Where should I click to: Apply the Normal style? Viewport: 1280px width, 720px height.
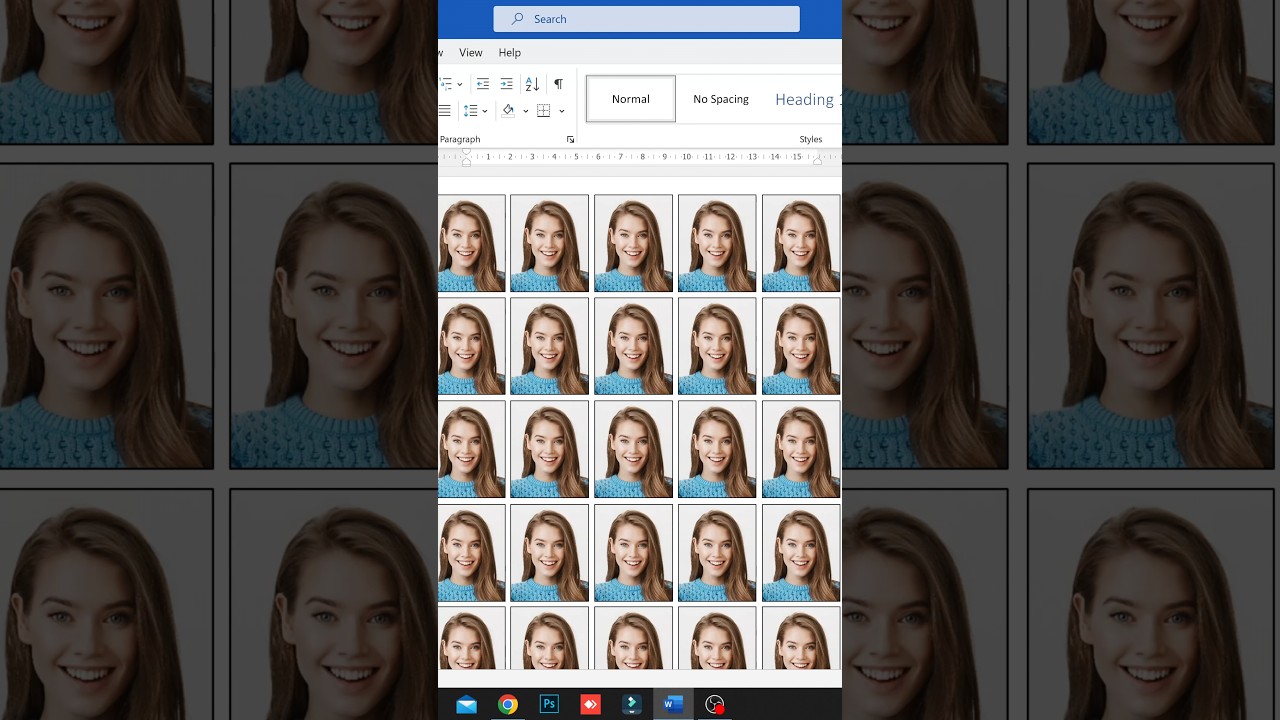(631, 99)
